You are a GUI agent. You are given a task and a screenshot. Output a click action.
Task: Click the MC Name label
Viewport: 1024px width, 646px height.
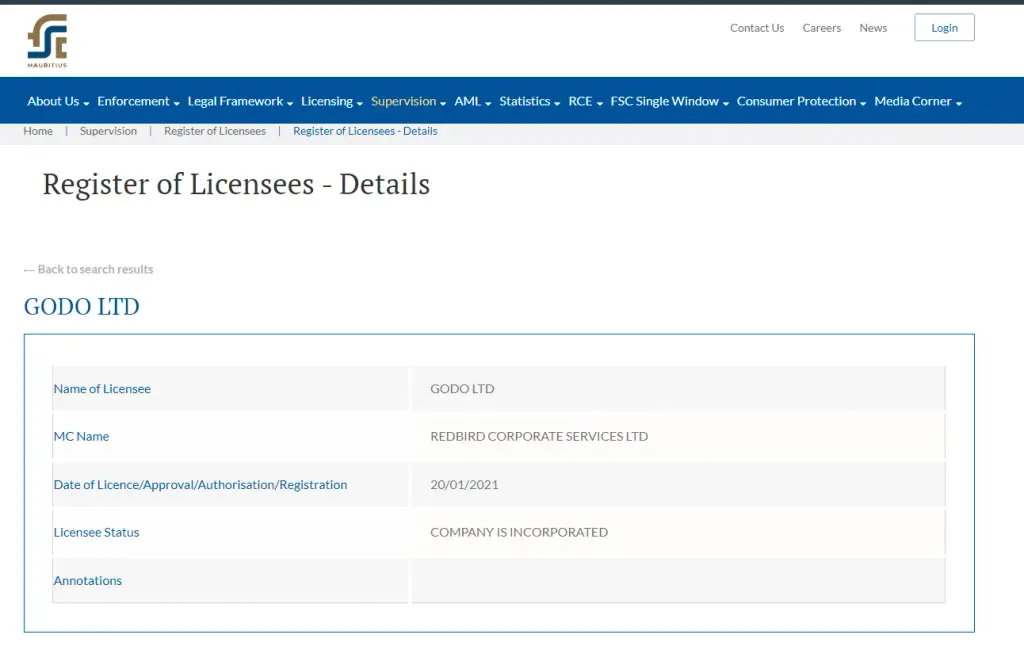pos(81,436)
